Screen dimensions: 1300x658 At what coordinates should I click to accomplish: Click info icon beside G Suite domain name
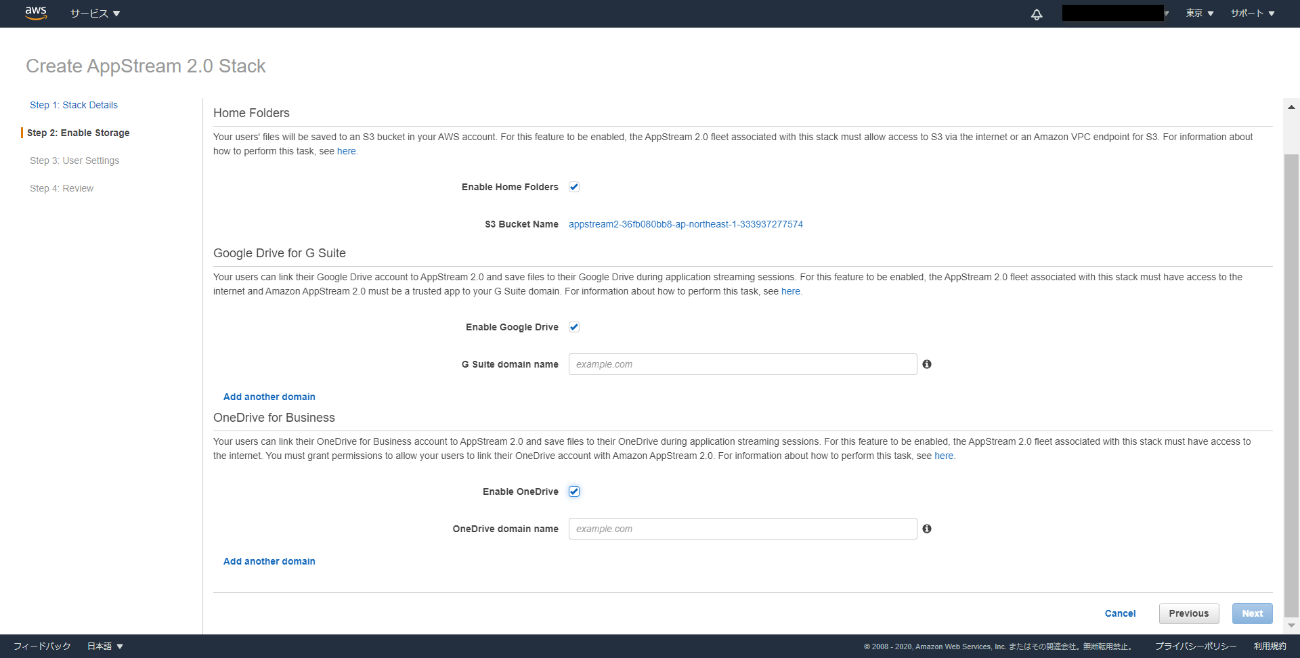click(927, 364)
